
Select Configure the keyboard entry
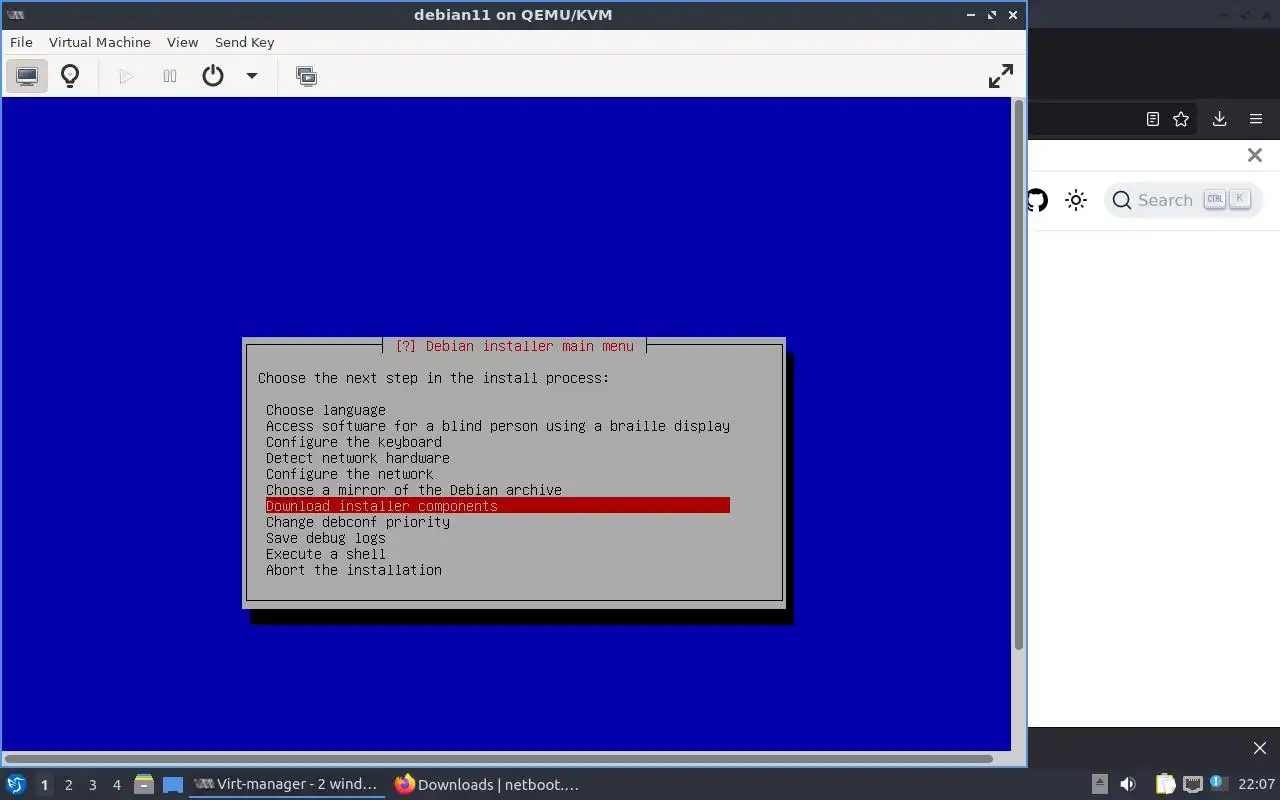coord(354,442)
